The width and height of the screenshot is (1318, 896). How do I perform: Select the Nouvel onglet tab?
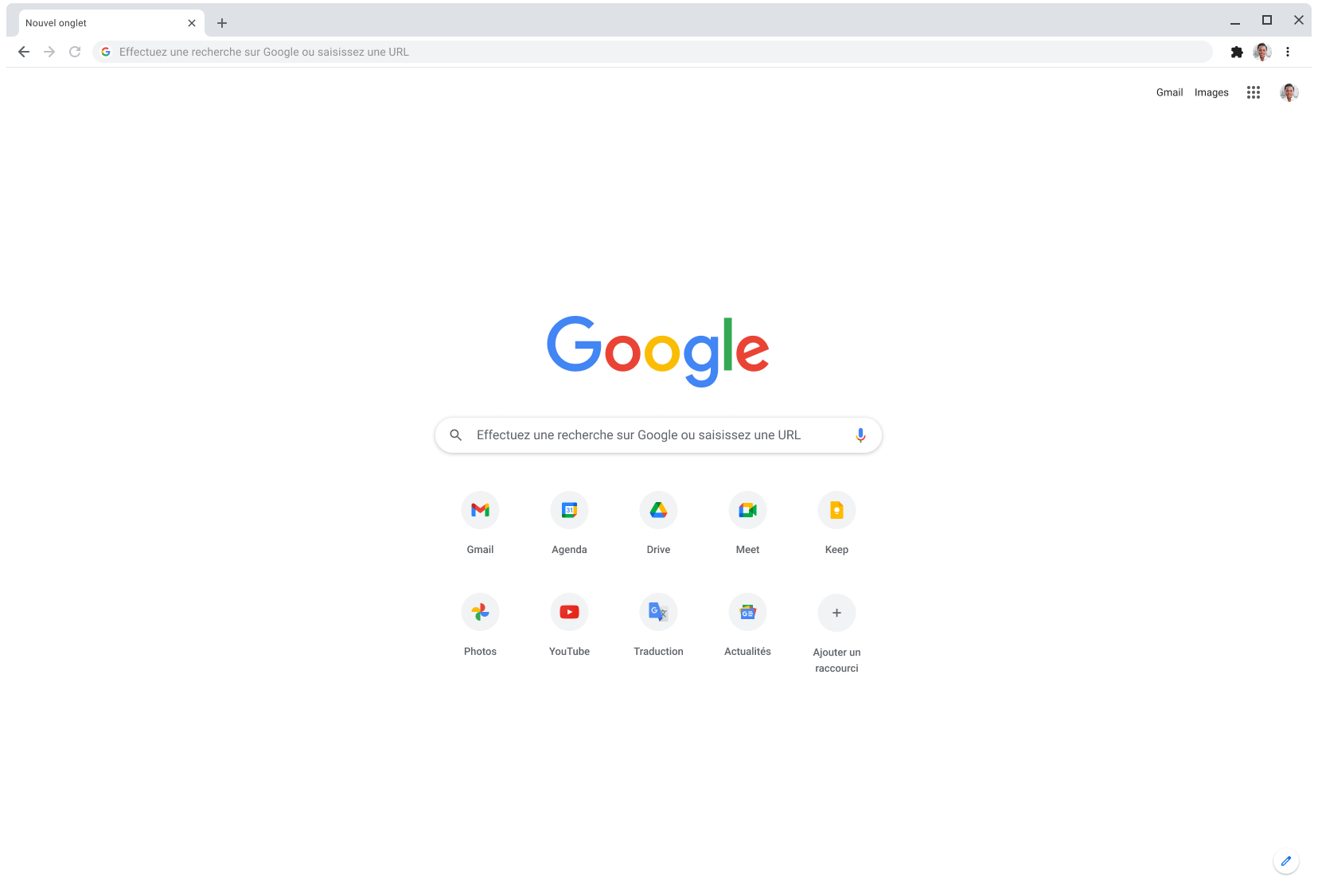(103, 23)
